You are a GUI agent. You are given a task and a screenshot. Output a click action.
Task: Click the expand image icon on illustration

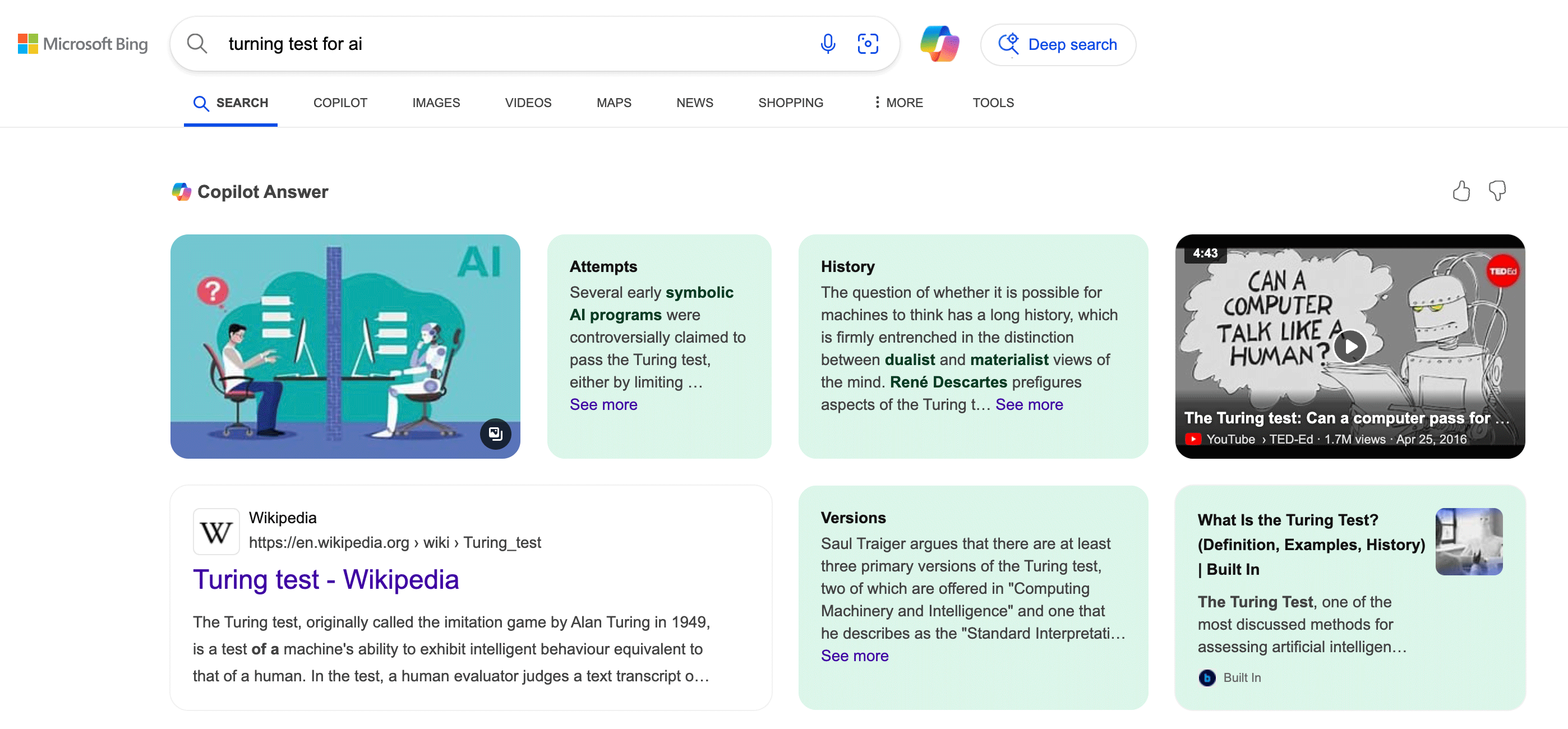click(x=496, y=433)
